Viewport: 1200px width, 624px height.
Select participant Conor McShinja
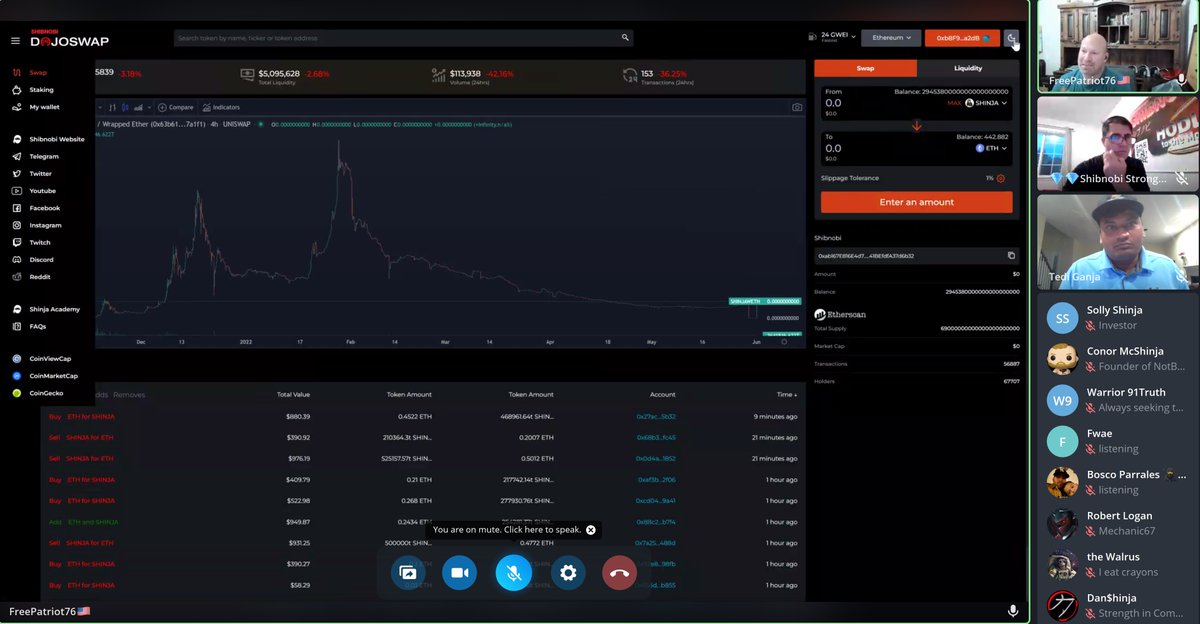[1118, 359]
